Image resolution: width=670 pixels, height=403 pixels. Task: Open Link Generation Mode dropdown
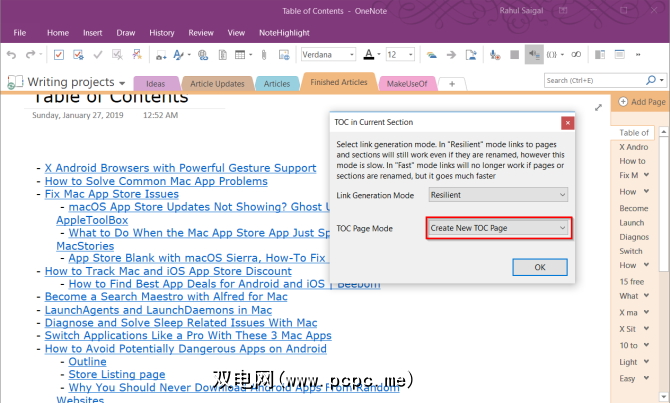497,194
